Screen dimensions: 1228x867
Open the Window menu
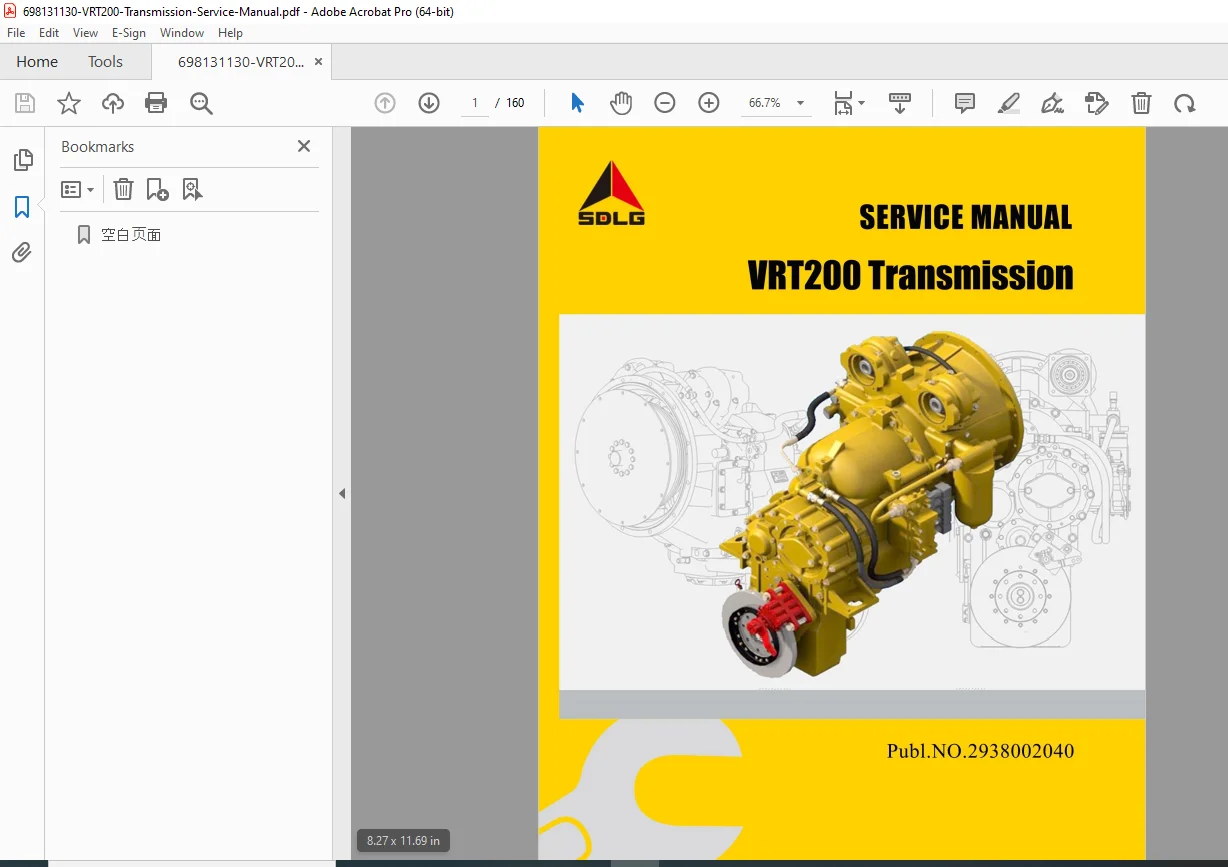click(x=182, y=33)
